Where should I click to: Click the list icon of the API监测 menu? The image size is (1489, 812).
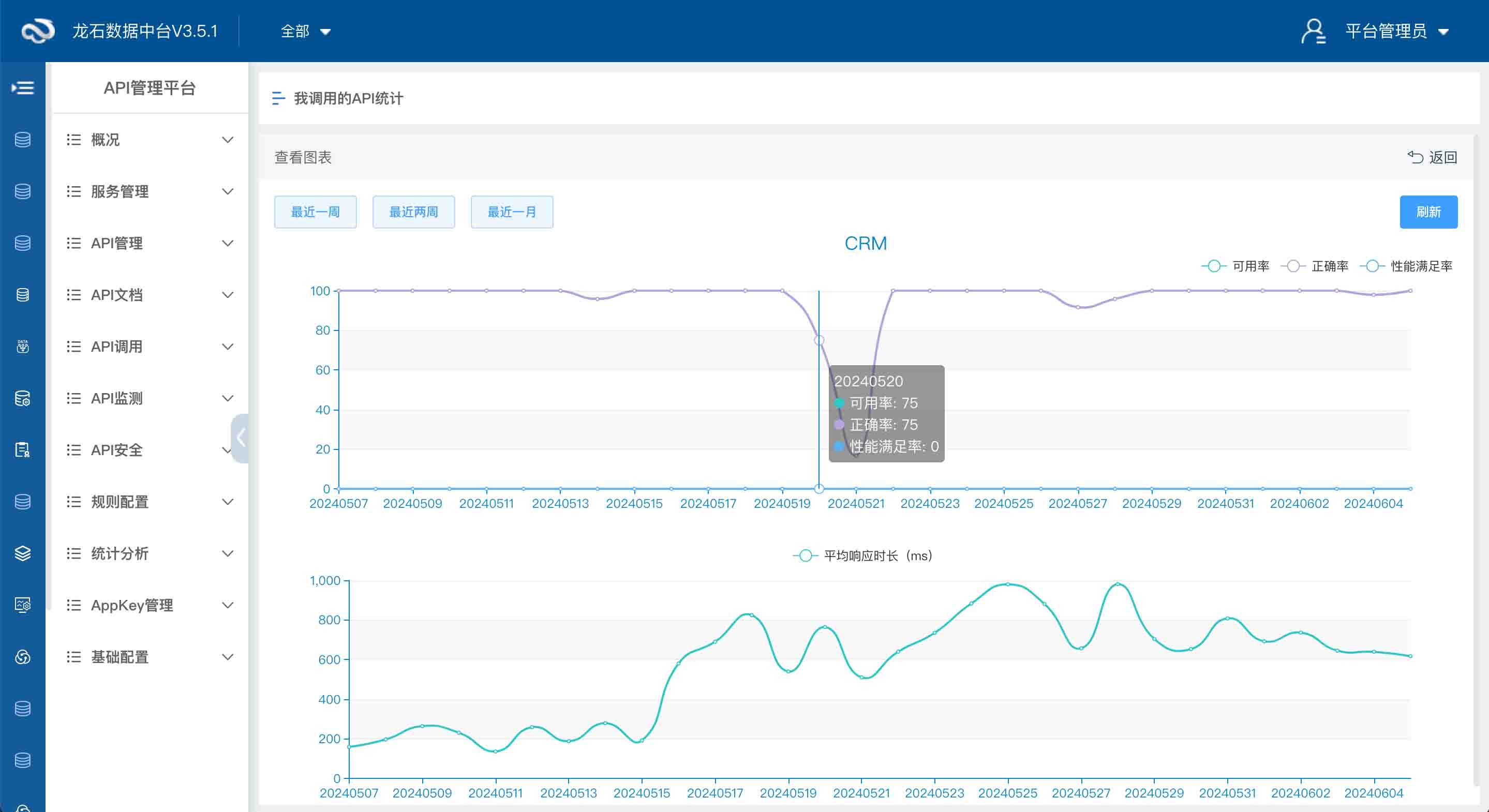click(73, 398)
